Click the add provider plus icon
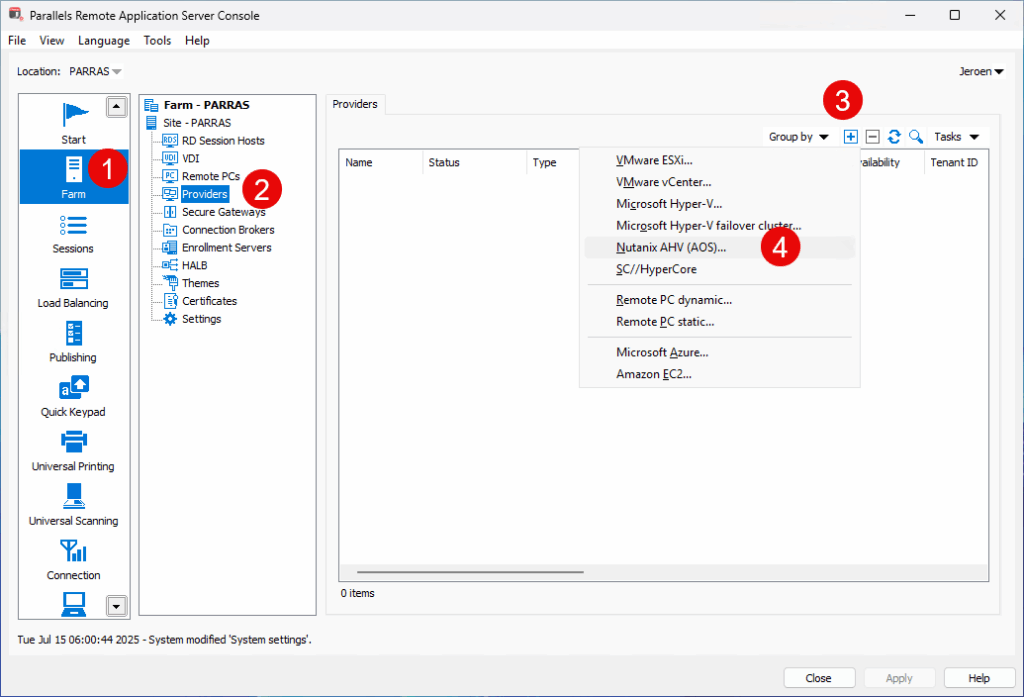The image size is (1024, 697). point(850,137)
